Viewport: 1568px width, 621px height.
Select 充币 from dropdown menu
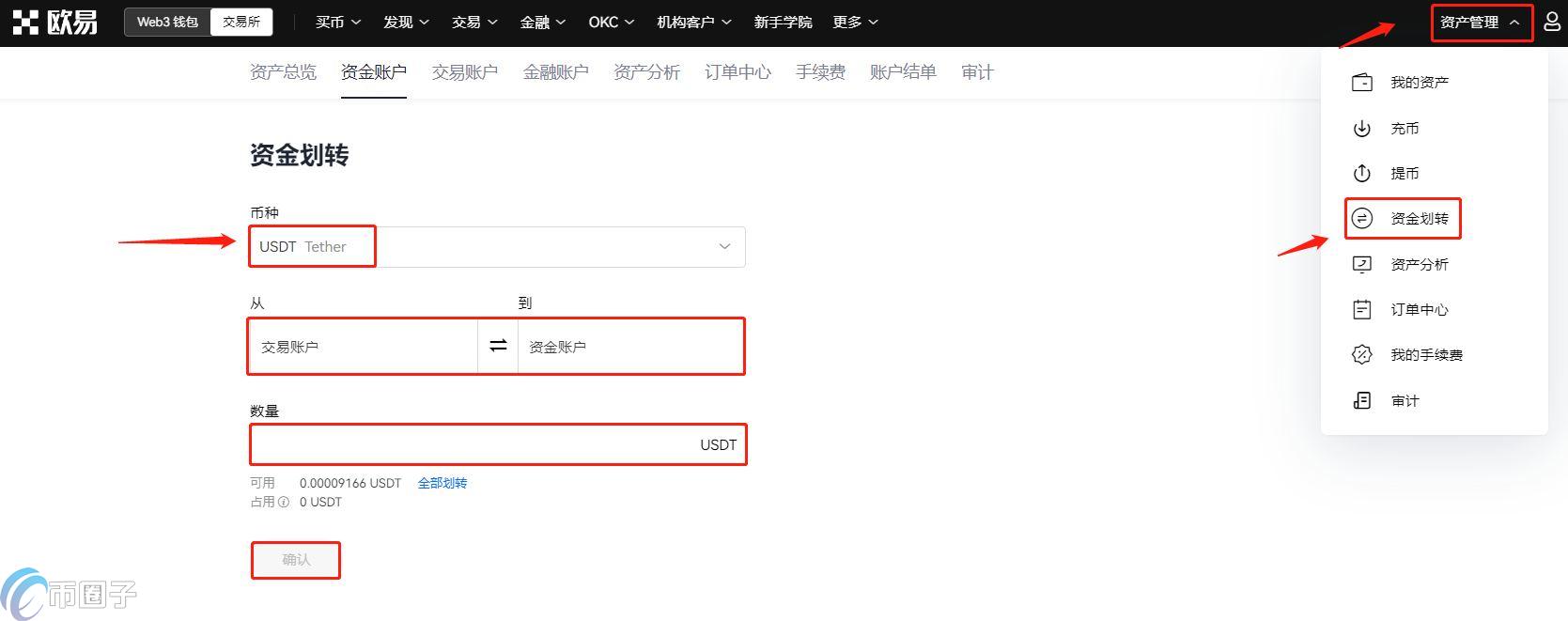pos(1405,129)
